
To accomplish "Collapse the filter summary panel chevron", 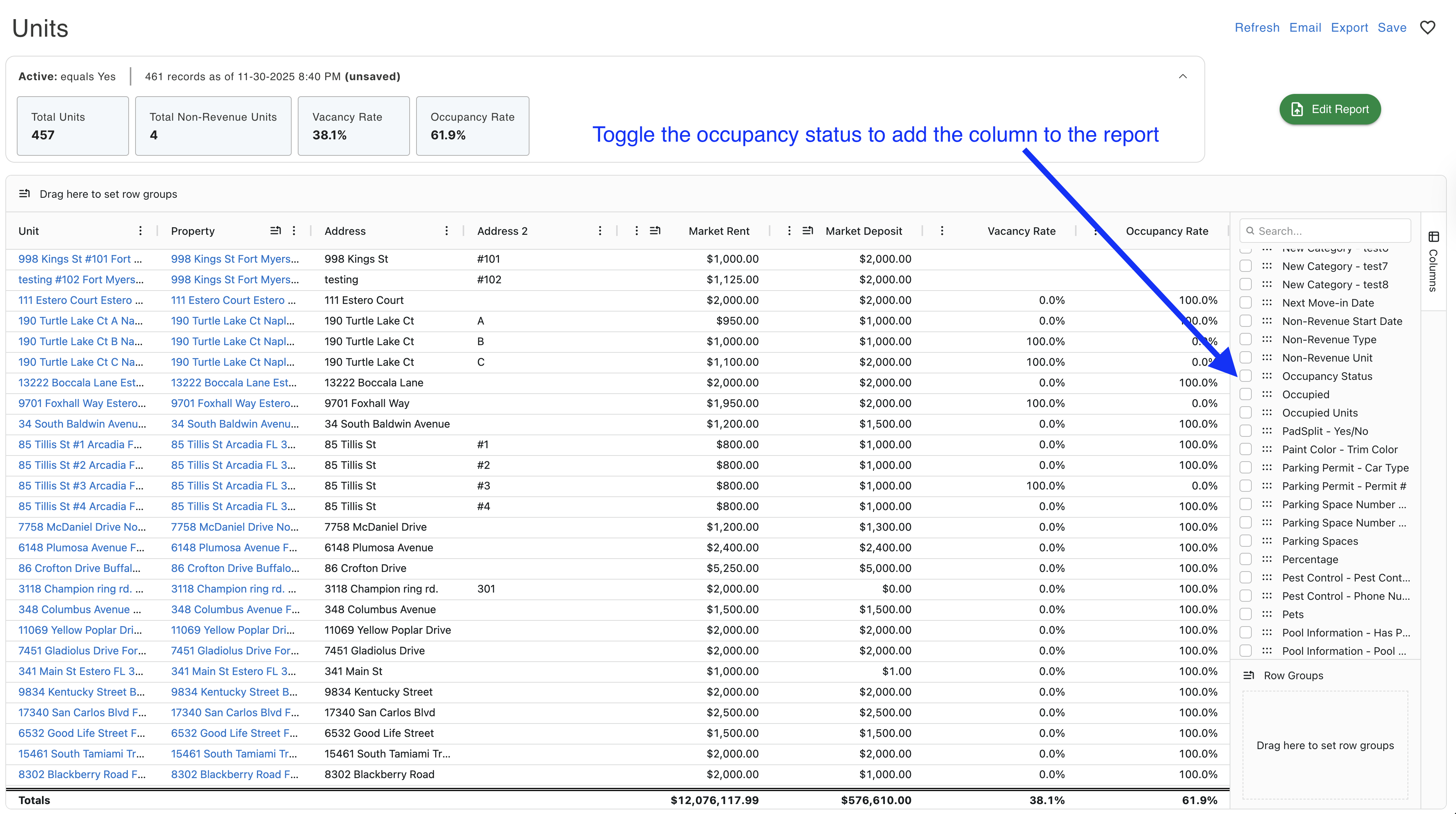I will [1182, 76].
